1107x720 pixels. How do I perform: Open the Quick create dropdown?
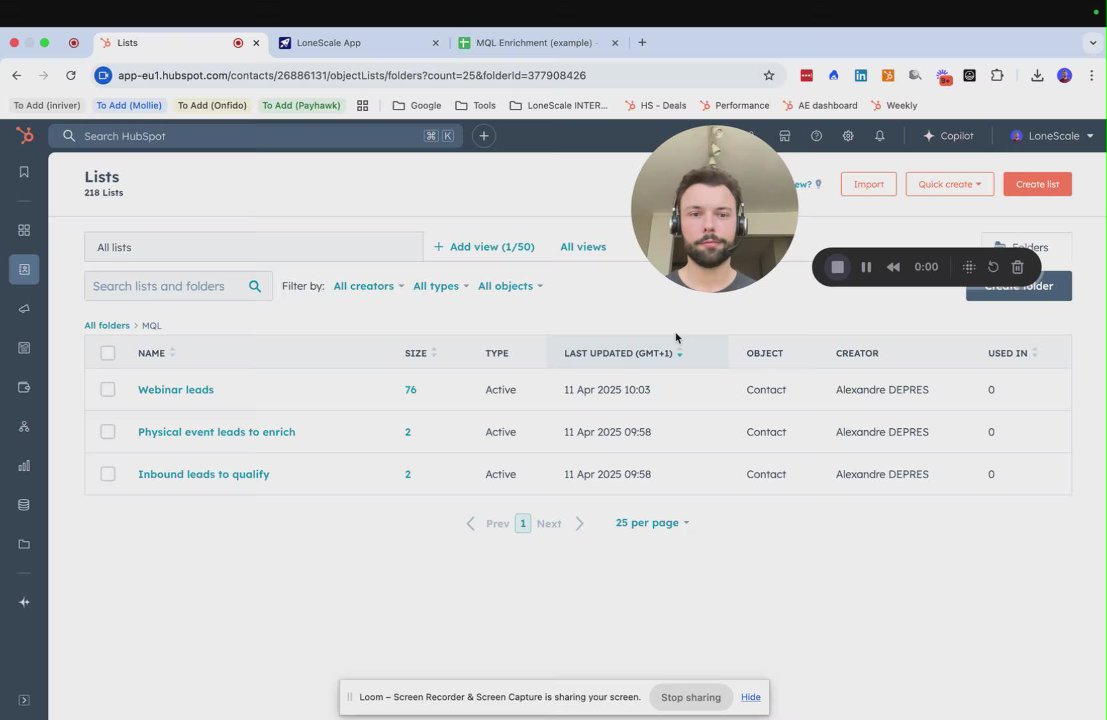tap(950, 184)
